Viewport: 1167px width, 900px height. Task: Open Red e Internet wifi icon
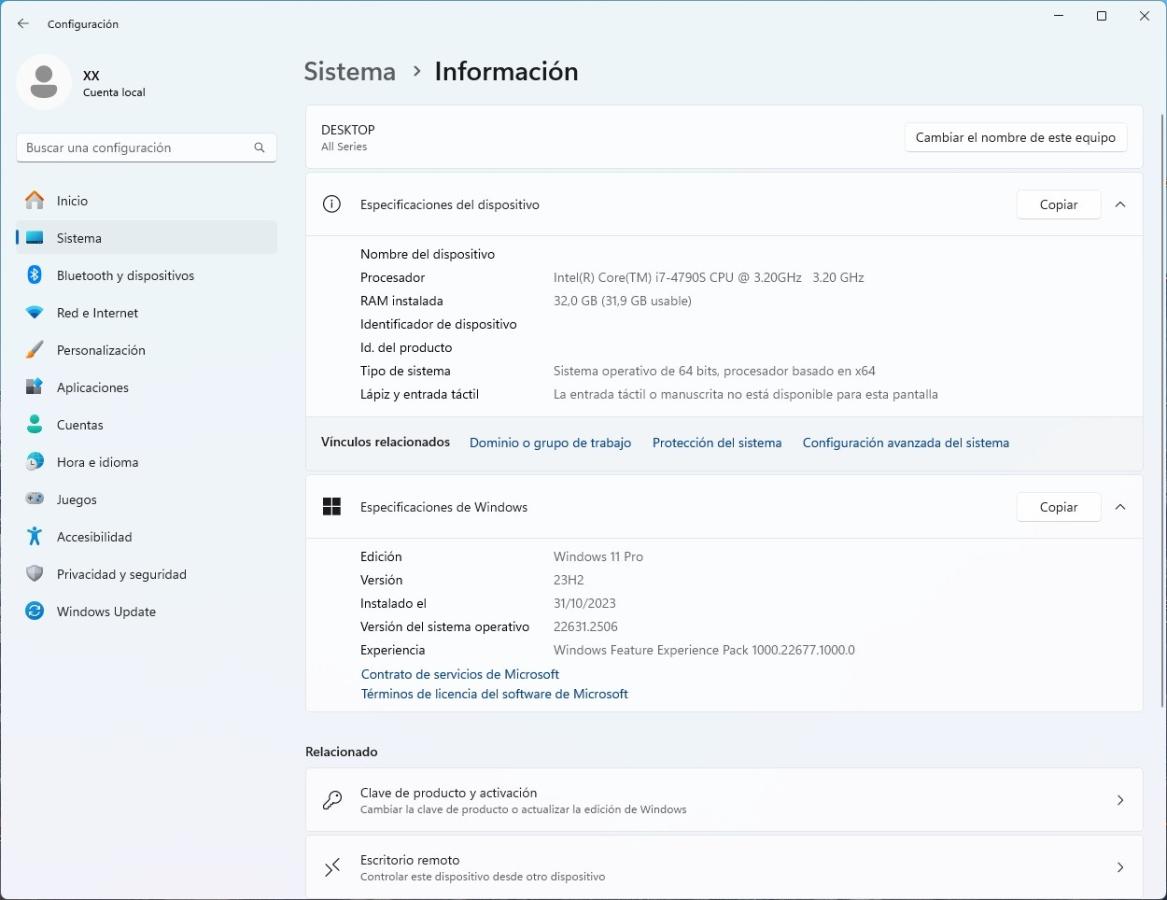pos(35,313)
